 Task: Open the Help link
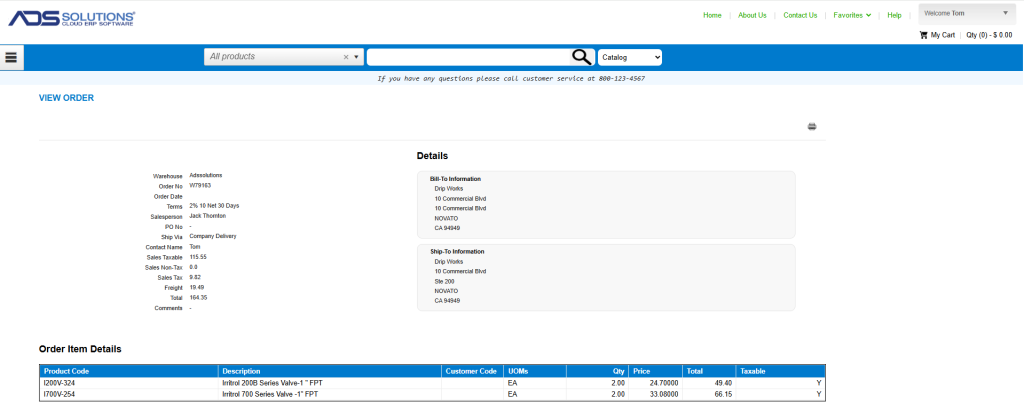coord(894,16)
